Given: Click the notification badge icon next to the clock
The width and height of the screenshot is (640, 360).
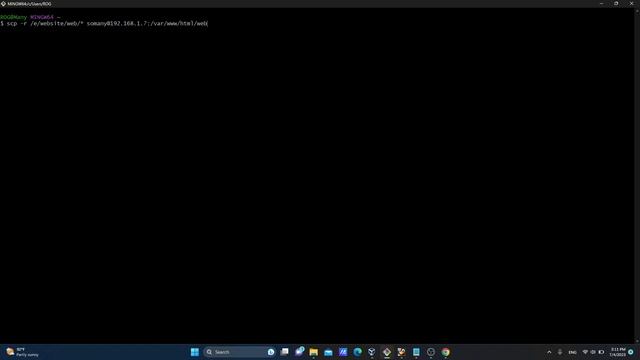Looking at the screenshot, I should (x=631, y=352).
